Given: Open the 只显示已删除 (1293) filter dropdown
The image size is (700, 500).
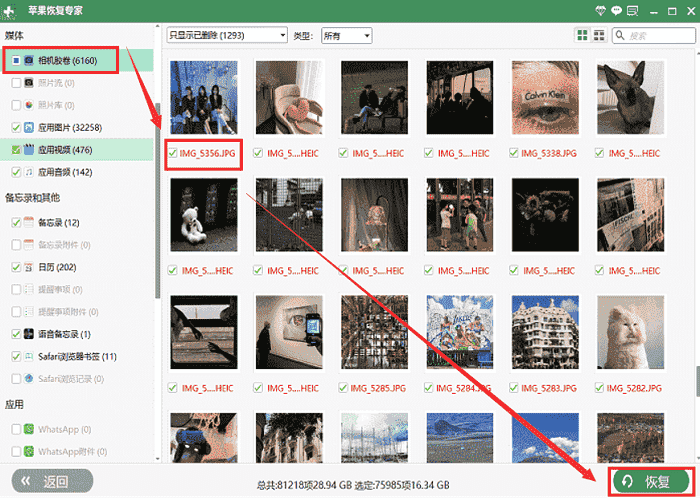Looking at the screenshot, I should point(227,36).
